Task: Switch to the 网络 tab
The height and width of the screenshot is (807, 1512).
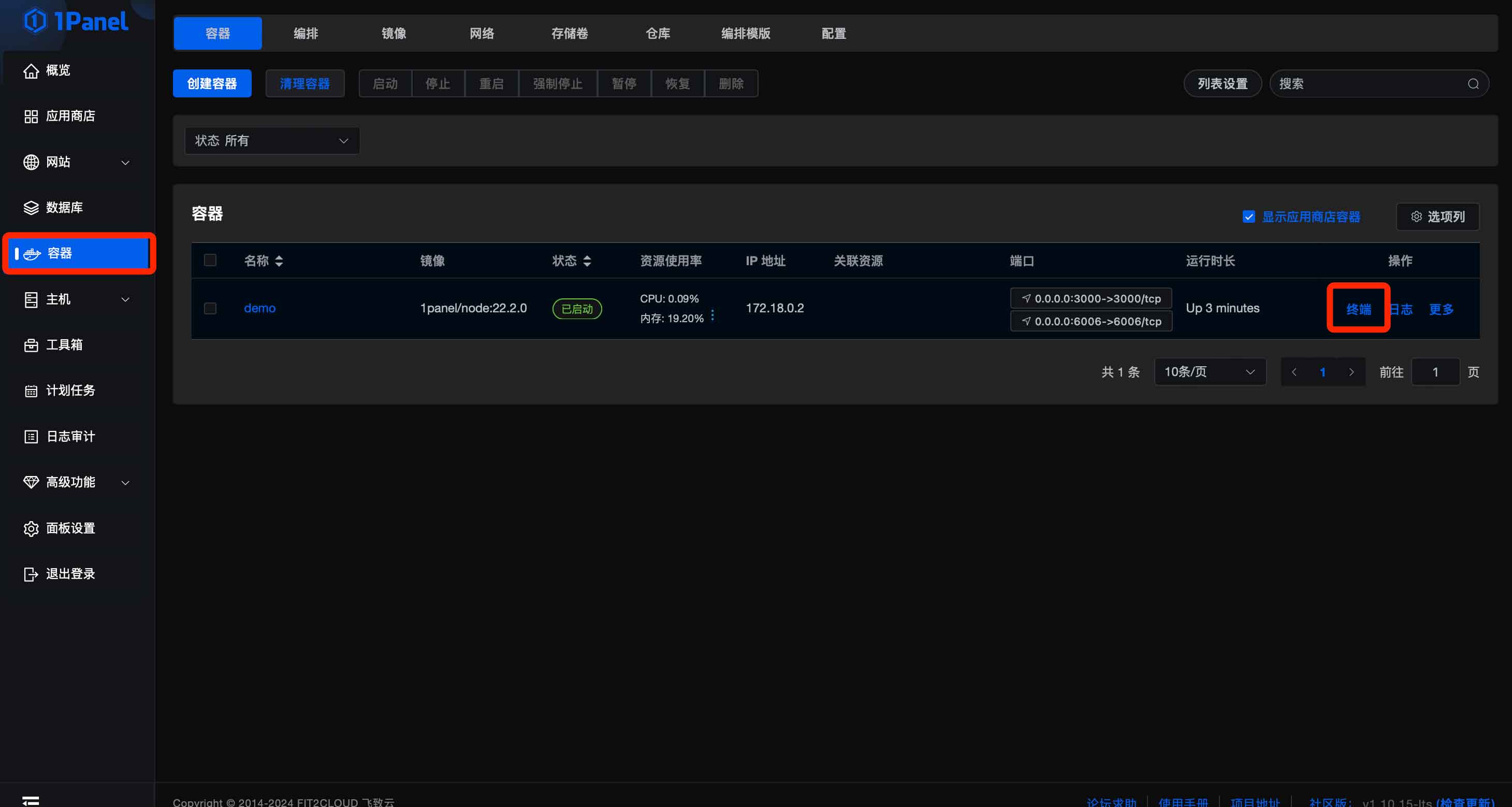Action: click(x=482, y=34)
